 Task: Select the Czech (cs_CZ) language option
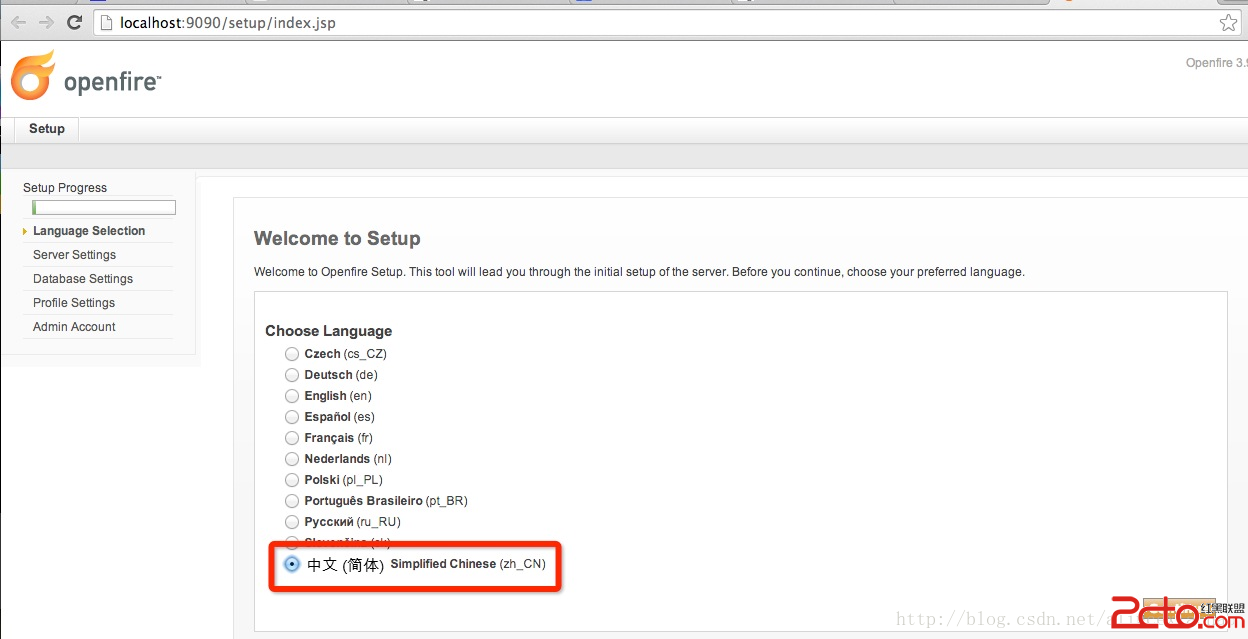click(292, 354)
